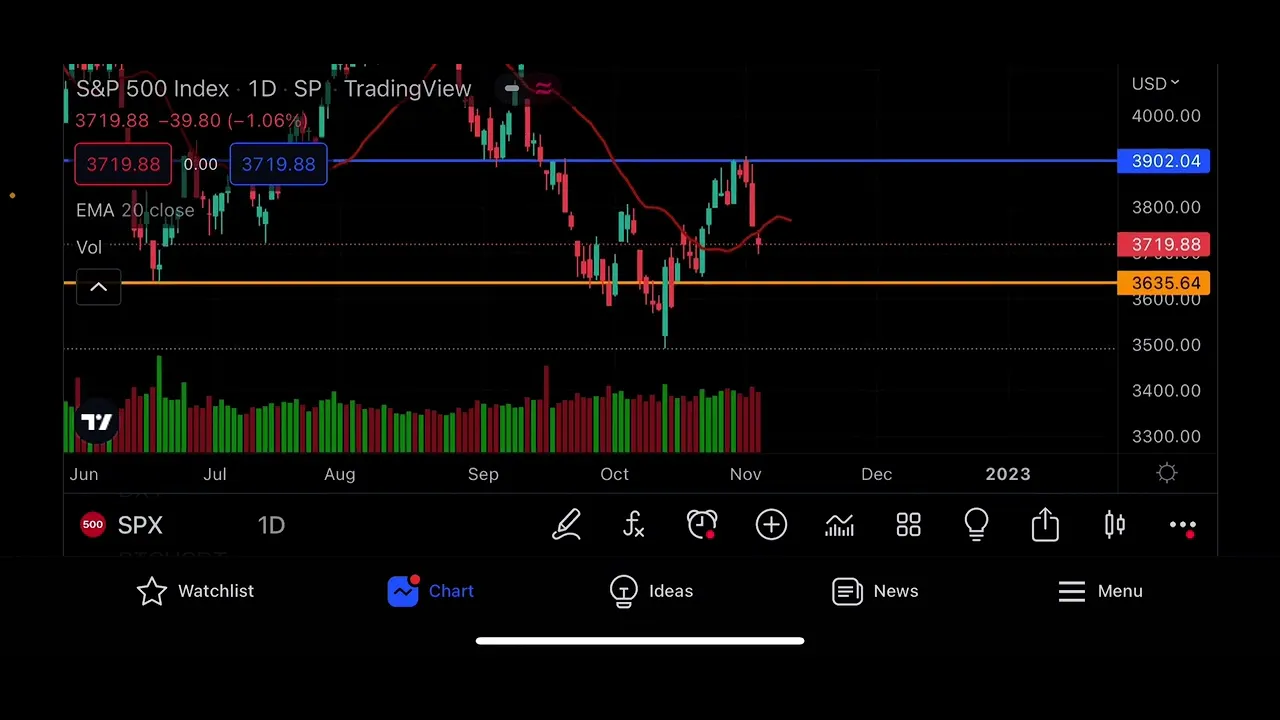Tap the SPX 500 symbol badge
Screen dimensions: 1280x720
92,525
